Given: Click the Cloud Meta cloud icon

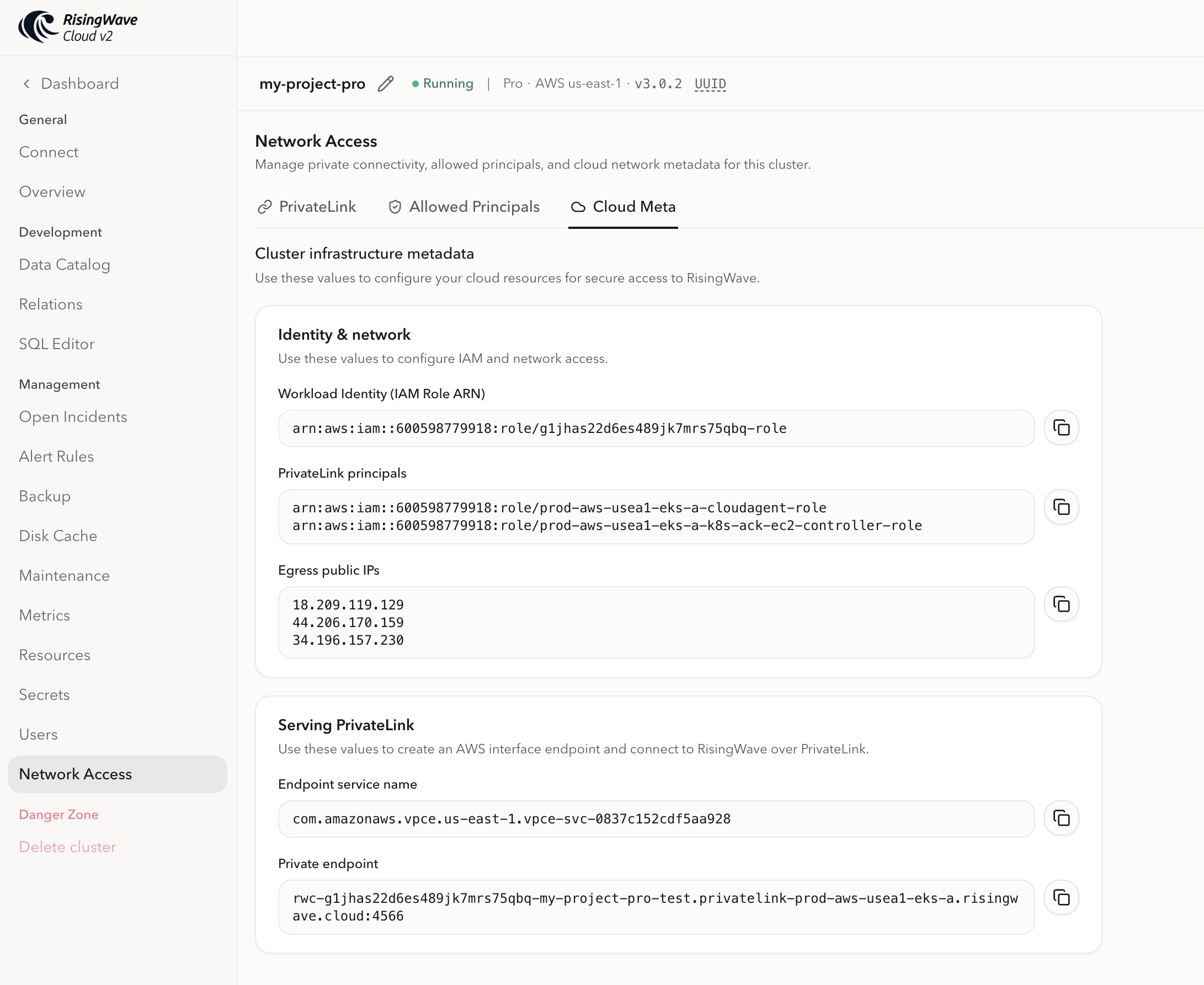Looking at the screenshot, I should 578,207.
